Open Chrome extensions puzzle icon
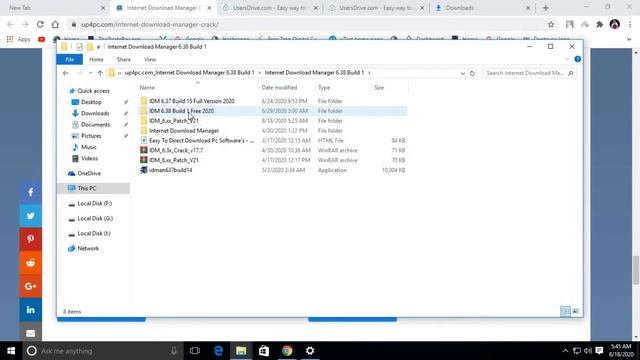640x360 pixels. [600, 24]
